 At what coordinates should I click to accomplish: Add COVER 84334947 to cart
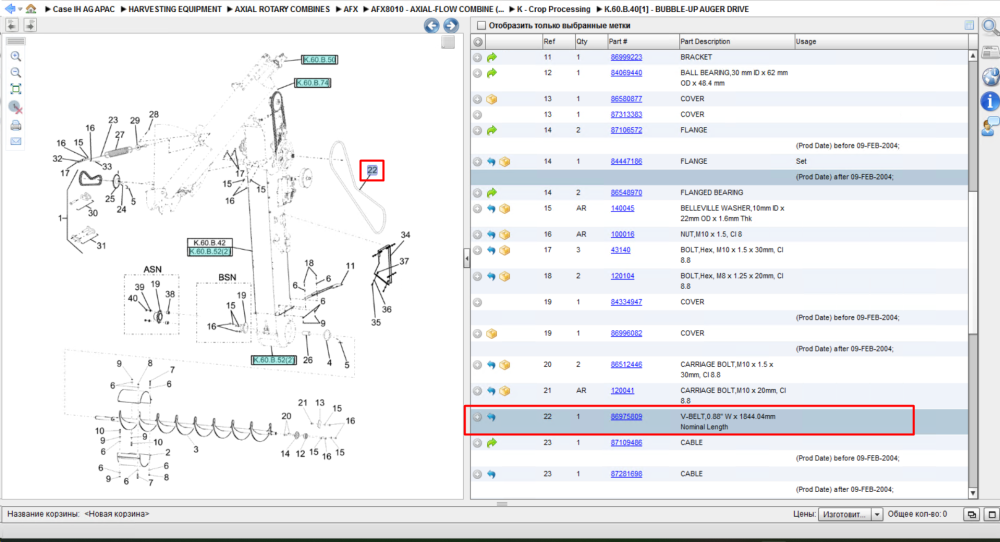click(x=478, y=302)
